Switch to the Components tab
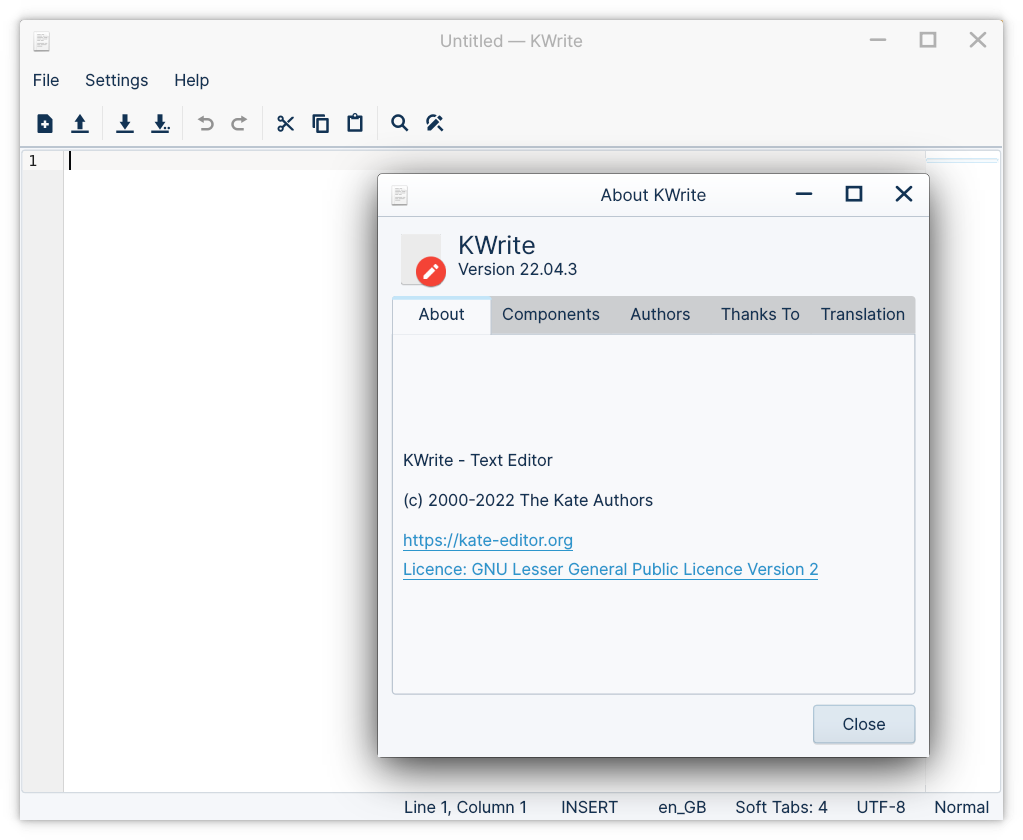 pos(551,315)
